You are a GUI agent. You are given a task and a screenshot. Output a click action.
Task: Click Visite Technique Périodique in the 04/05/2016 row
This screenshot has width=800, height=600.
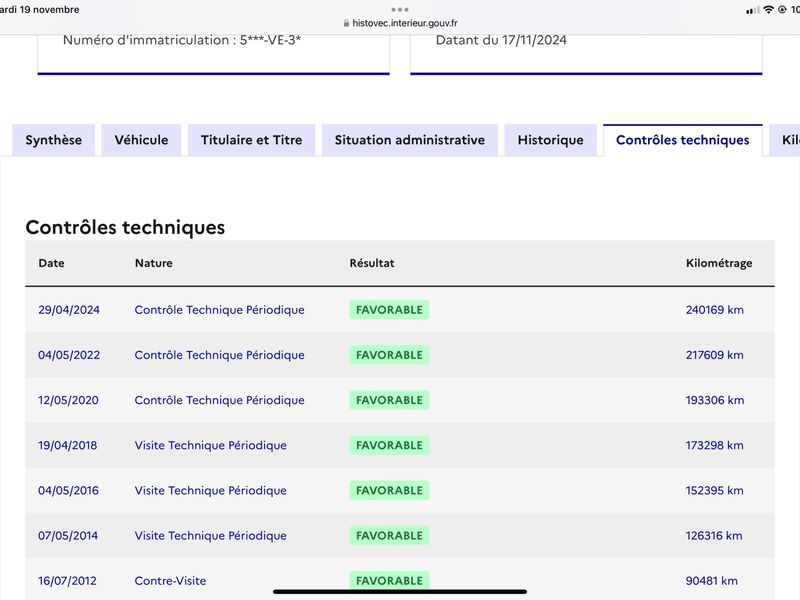coord(211,490)
